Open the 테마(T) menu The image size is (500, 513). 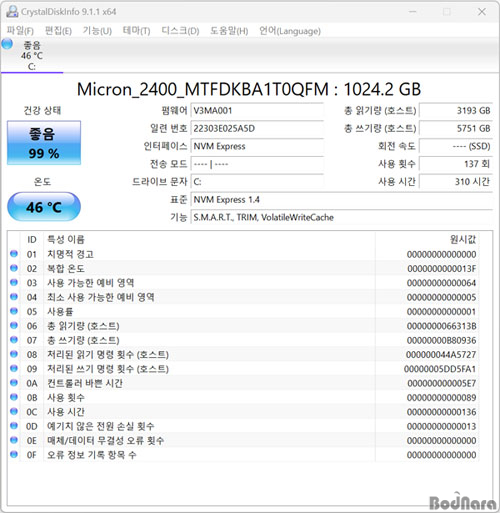(x=136, y=31)
